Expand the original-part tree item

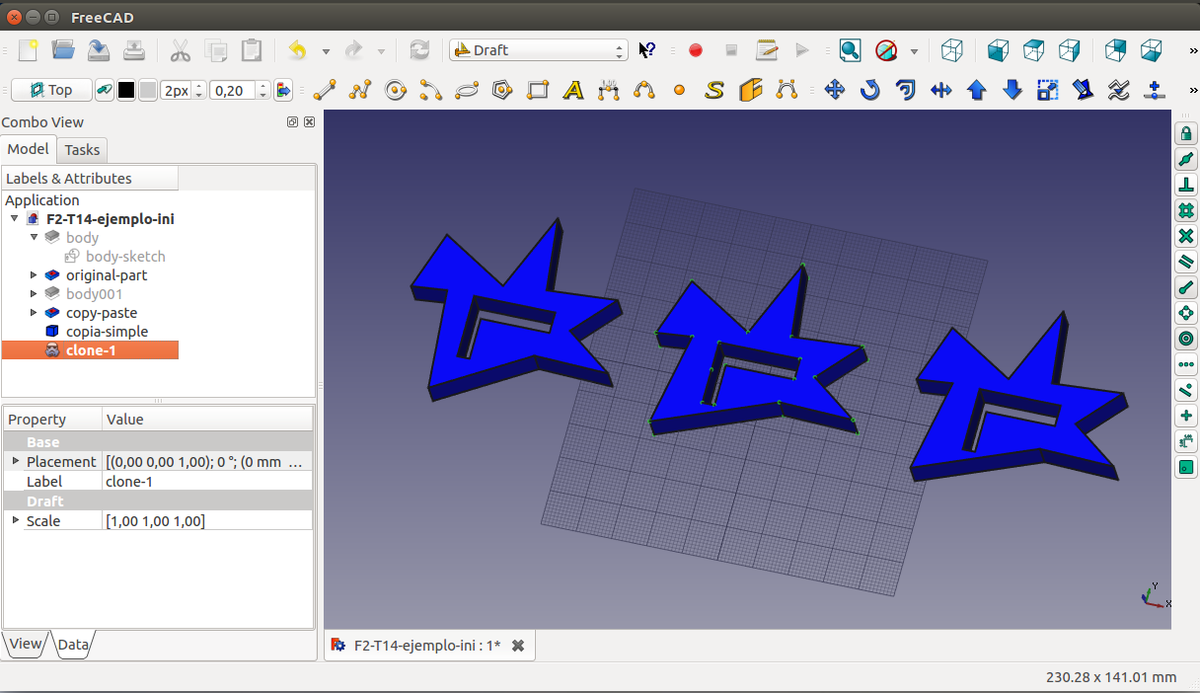[35, 275]
